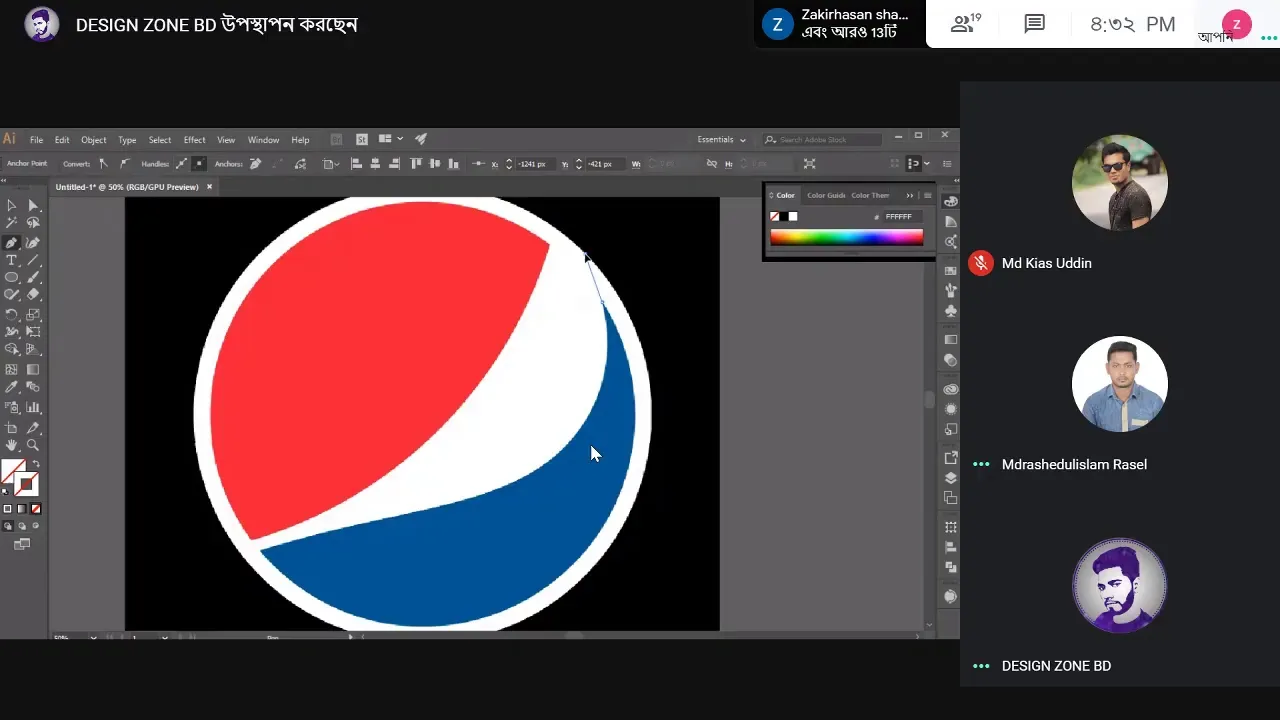Select the Pen tool
The height and width of the screenshot is (720, 1280).
pos(11,243)
